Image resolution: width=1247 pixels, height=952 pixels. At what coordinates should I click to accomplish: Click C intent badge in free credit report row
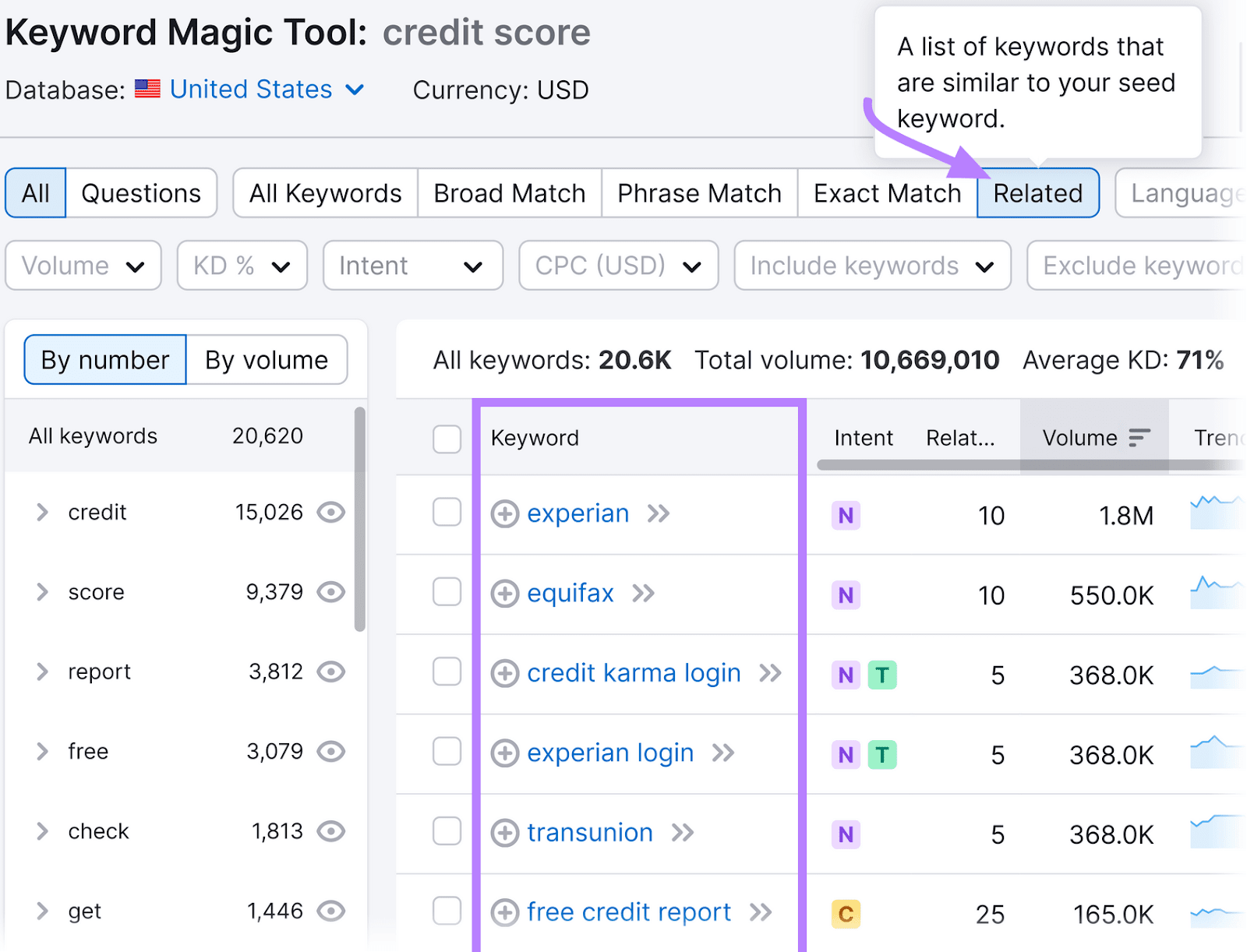click(846, 914)
